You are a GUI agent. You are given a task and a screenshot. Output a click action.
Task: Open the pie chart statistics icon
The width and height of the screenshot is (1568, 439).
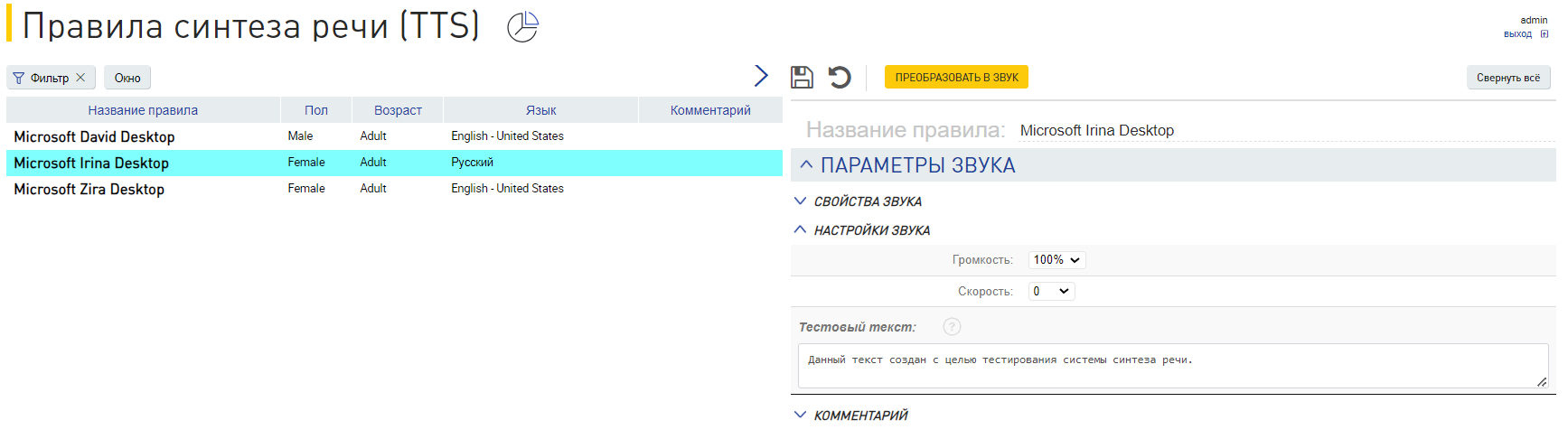pyautogui.click(x=522, y=27)
